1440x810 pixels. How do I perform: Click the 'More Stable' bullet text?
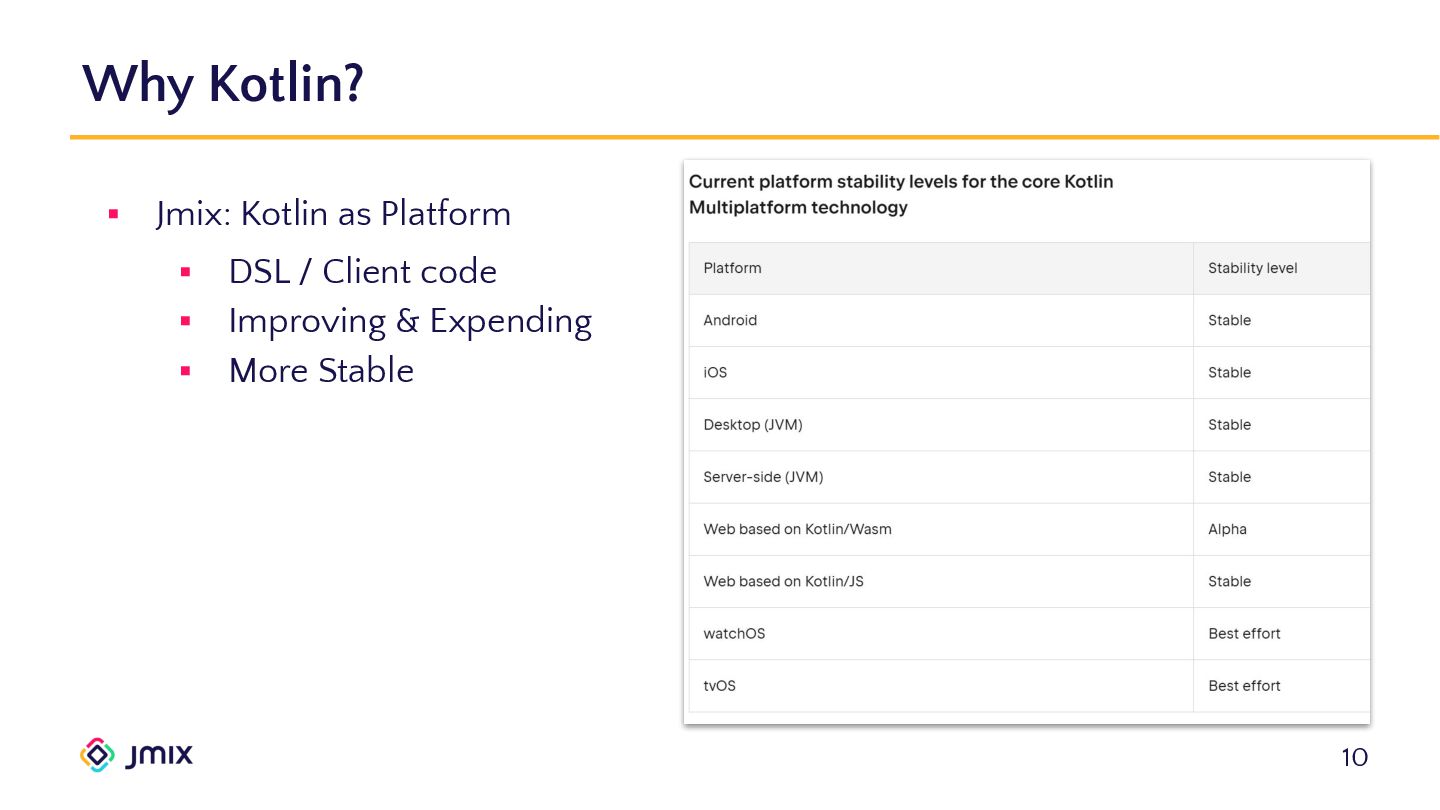(x=321, y=371)
